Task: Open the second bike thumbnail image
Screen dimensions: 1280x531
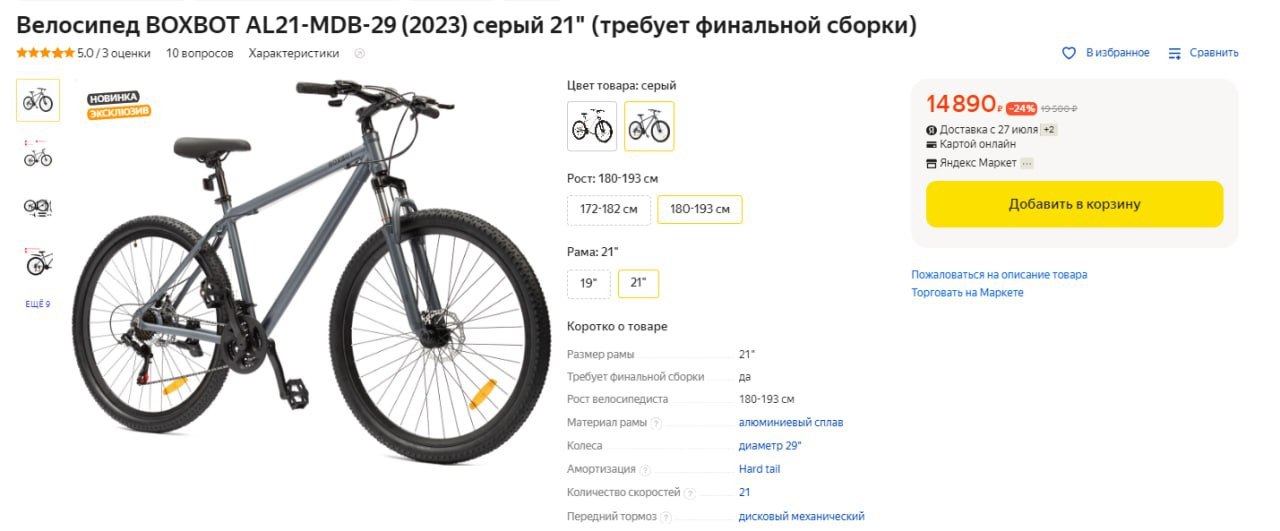Action: click(38, 154)
